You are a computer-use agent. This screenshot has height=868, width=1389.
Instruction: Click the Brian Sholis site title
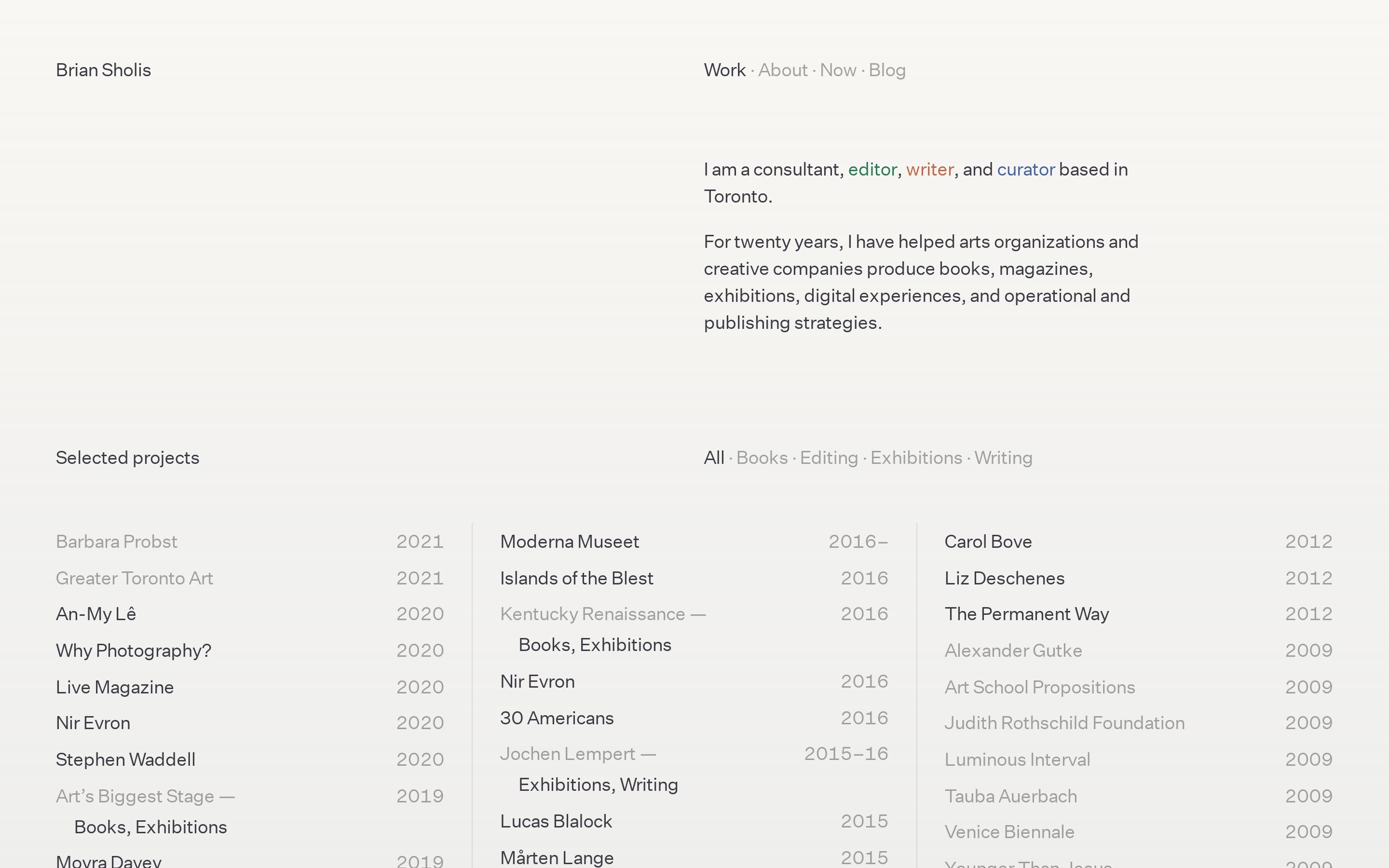[x=103, y=70]
